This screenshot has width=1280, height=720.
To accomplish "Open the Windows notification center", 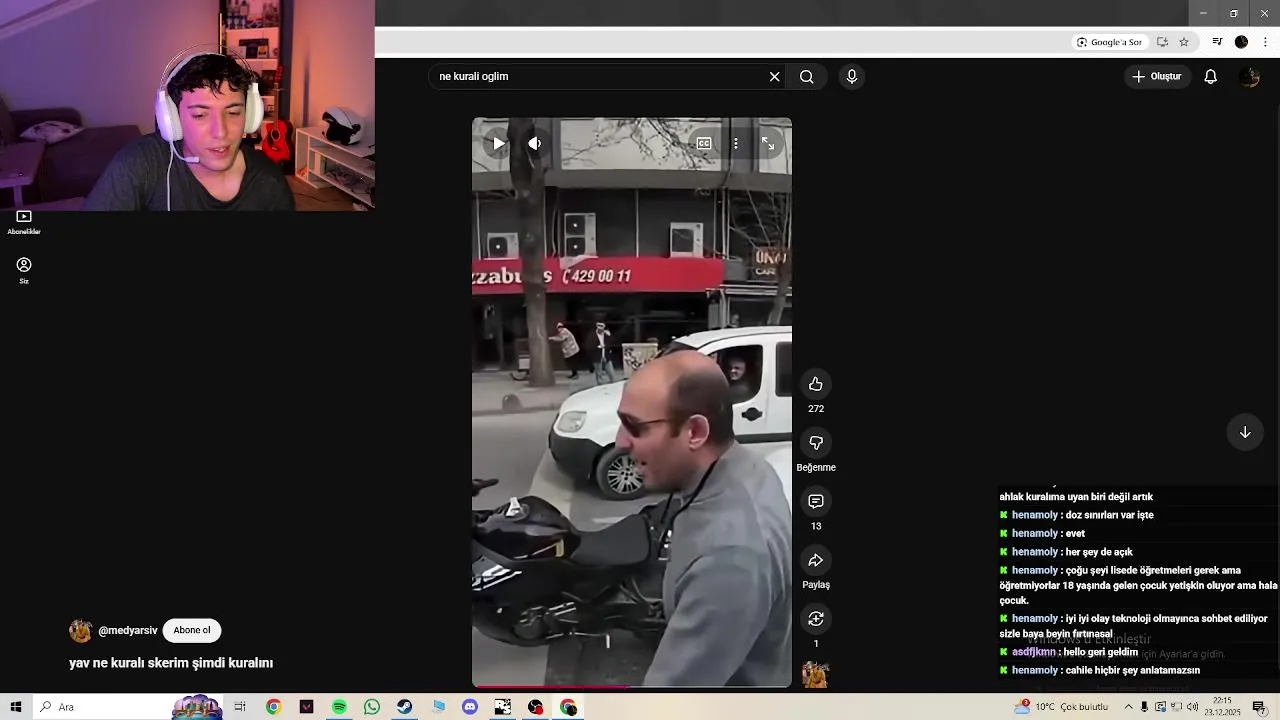I will [1259, 707].
